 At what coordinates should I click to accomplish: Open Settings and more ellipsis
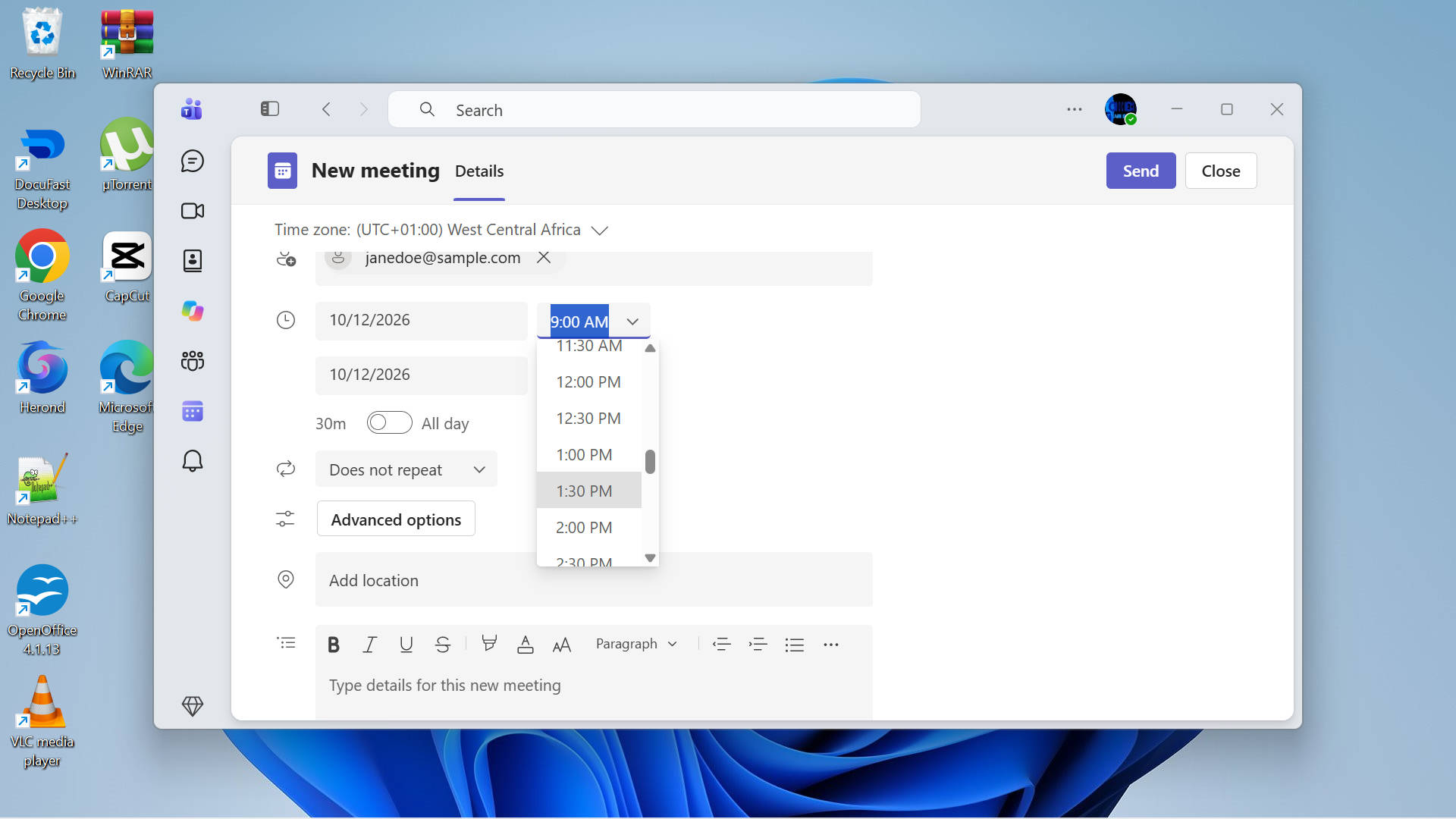[x=1075, y=109]
